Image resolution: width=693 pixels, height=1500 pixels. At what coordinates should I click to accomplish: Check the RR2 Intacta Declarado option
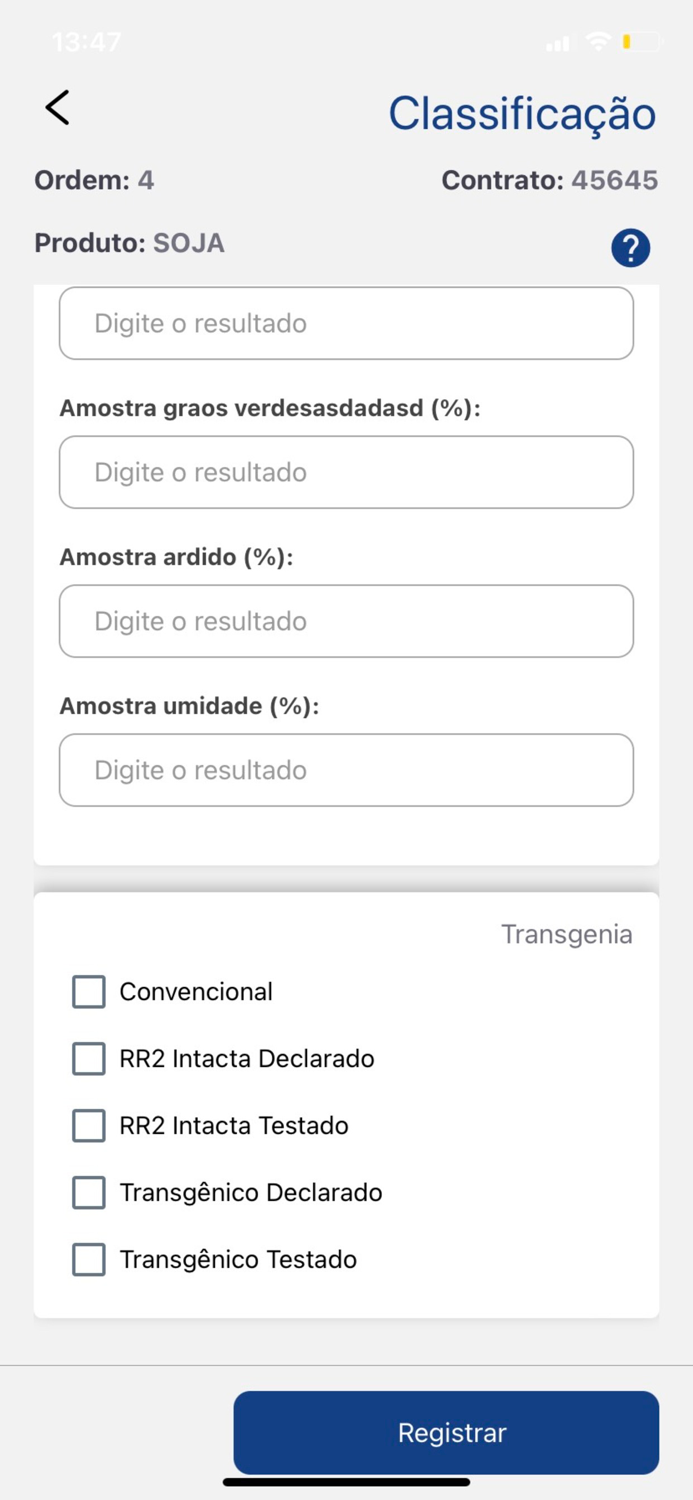coord(88,1058)
